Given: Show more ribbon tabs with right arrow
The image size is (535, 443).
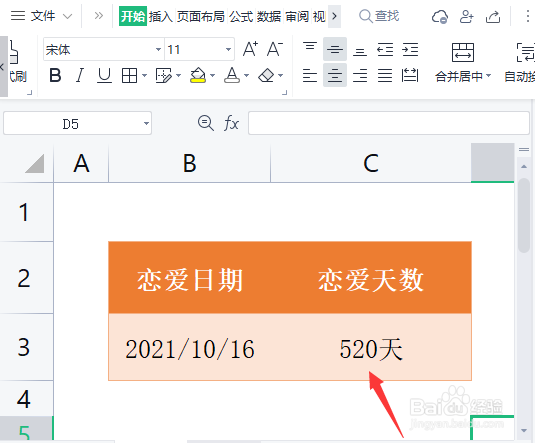Looking at the screenshot, I should tap(334, 16).
